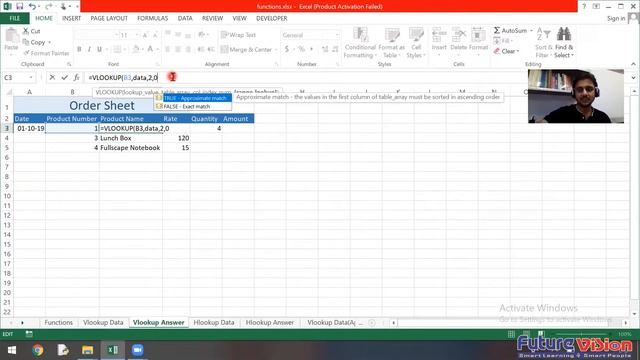Click inside the formula bar text

(123, 78)
